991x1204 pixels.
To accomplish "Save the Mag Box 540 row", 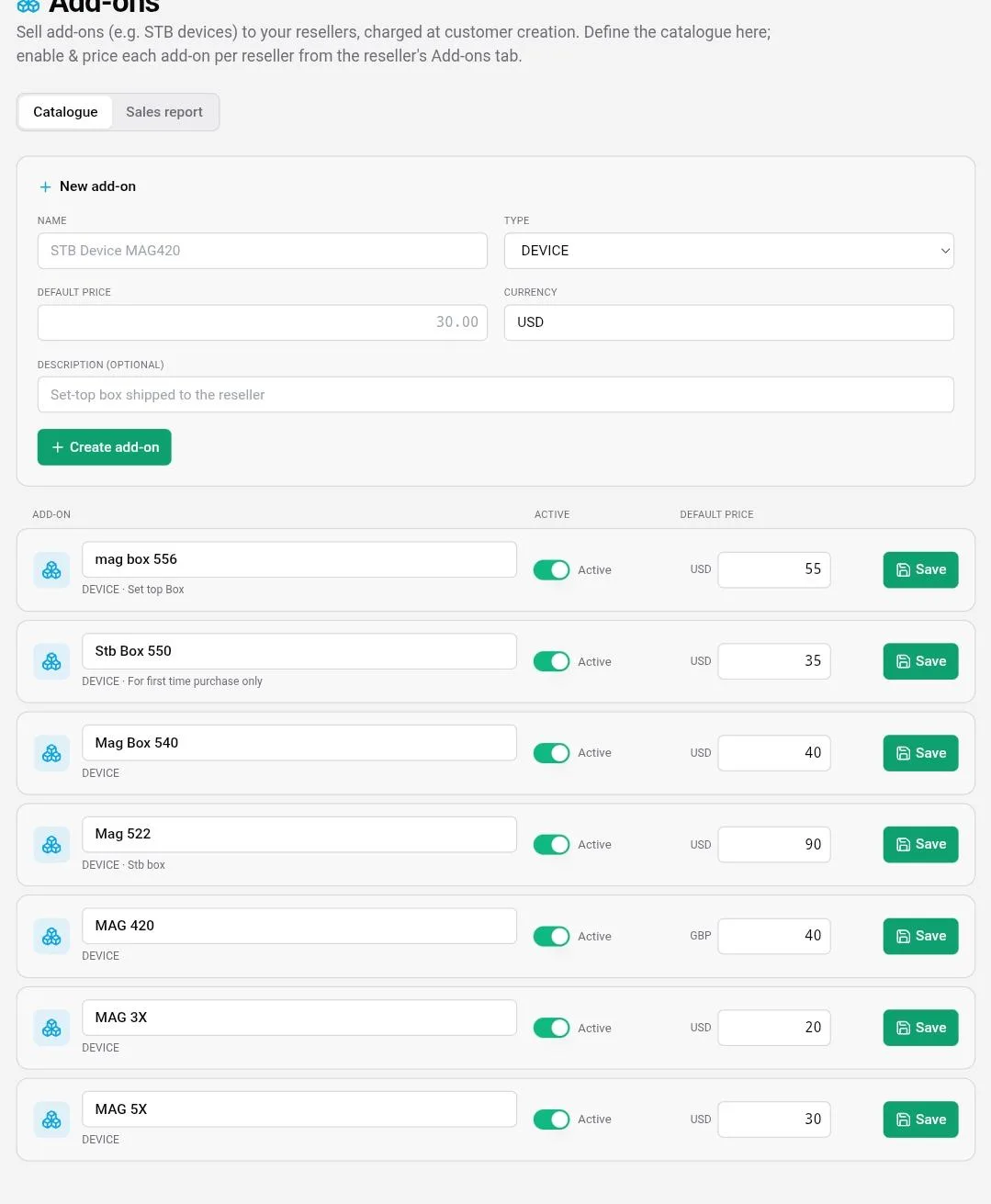I will [920, 753].
